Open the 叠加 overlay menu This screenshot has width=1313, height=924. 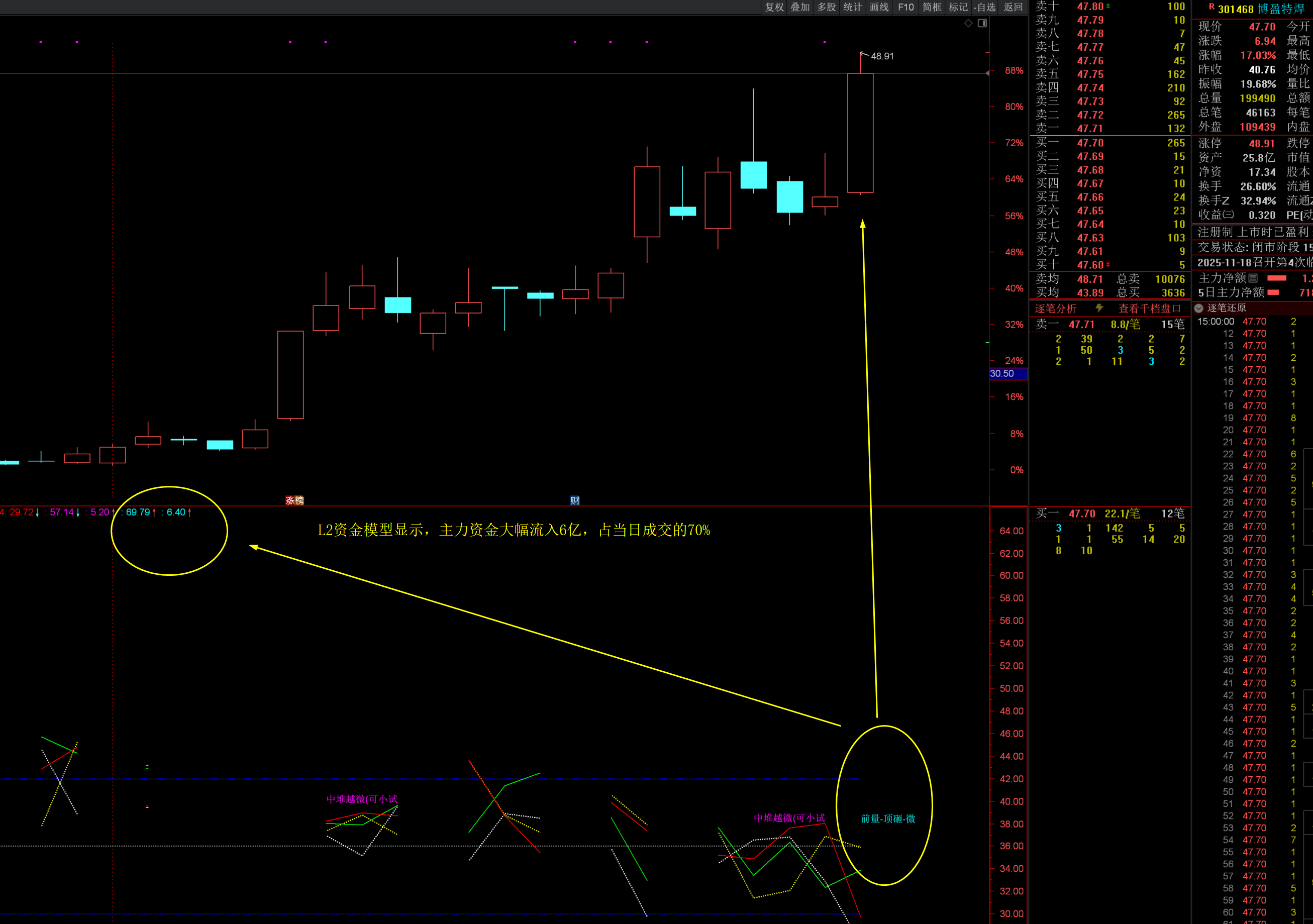click(x=800, y=7)
